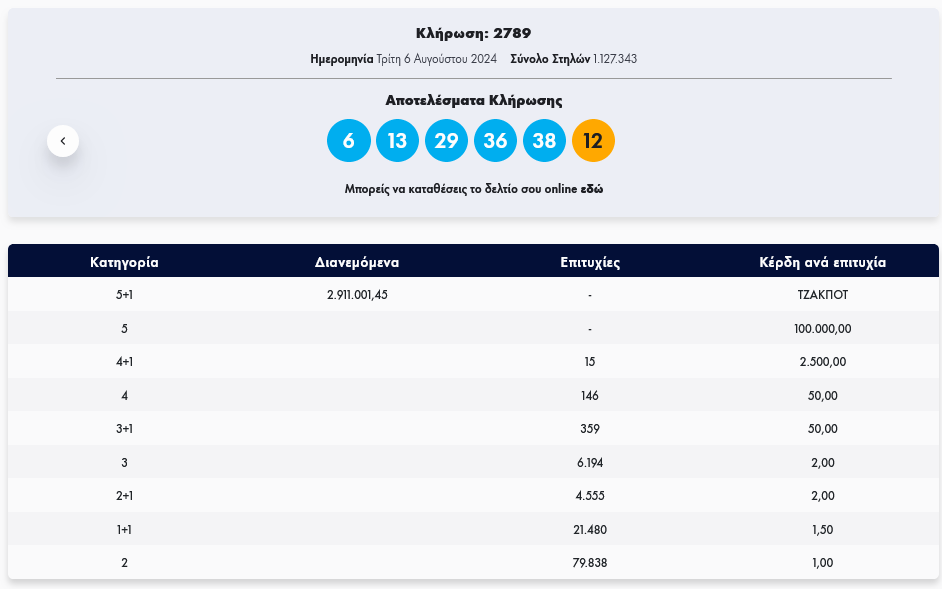Select the blue ball number 38
942x589 pixels.
[x=544, y=141]
